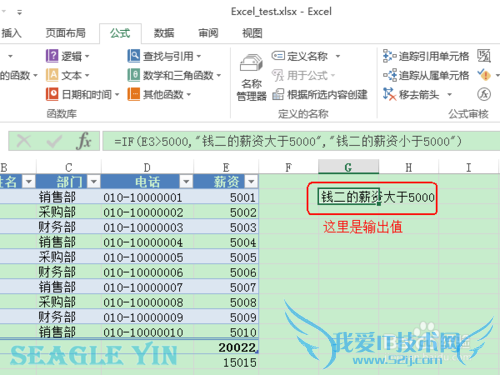The height and width of the screenshot is (375, 500).
Task: Click Remove Arrows (移去箭头) icon
Action: [389, 94]
